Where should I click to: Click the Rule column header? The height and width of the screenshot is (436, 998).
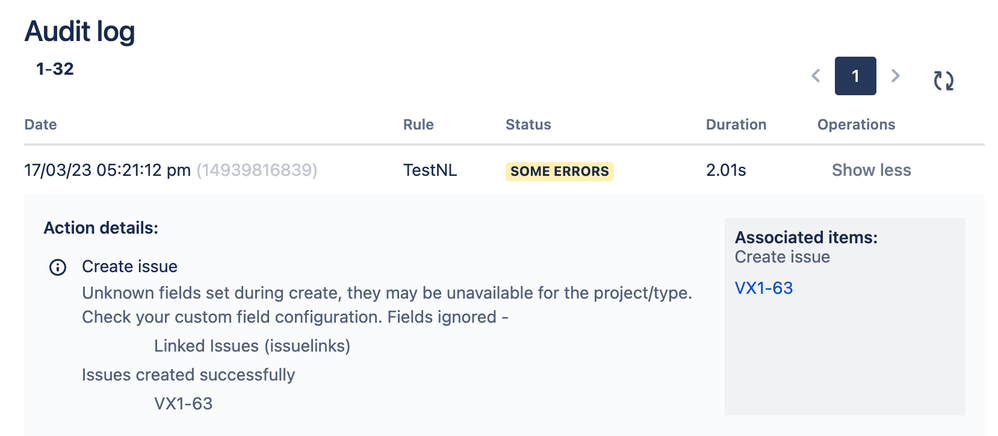point(418,124)
